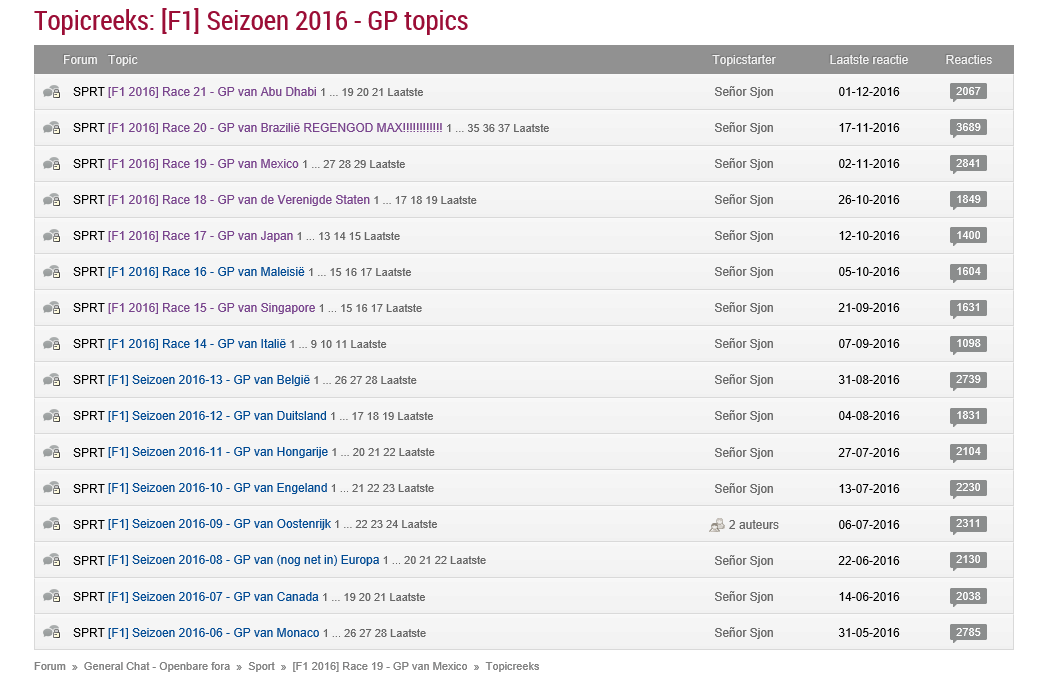Open topic GP van (nog net in) Europa
This screenshot has width=1049, height=689.
(244, 561)
